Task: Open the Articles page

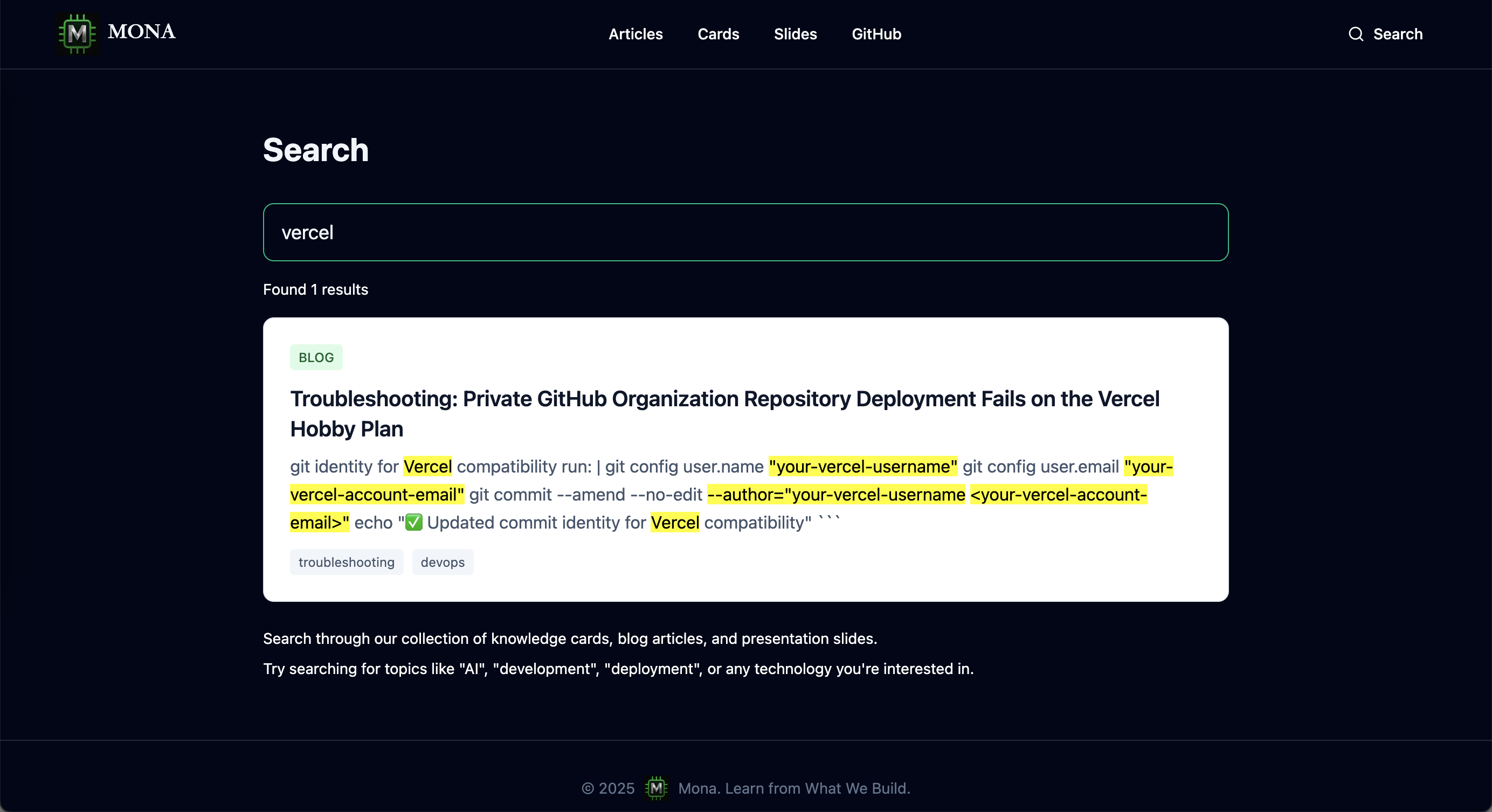Action: (x=636, y=34)
